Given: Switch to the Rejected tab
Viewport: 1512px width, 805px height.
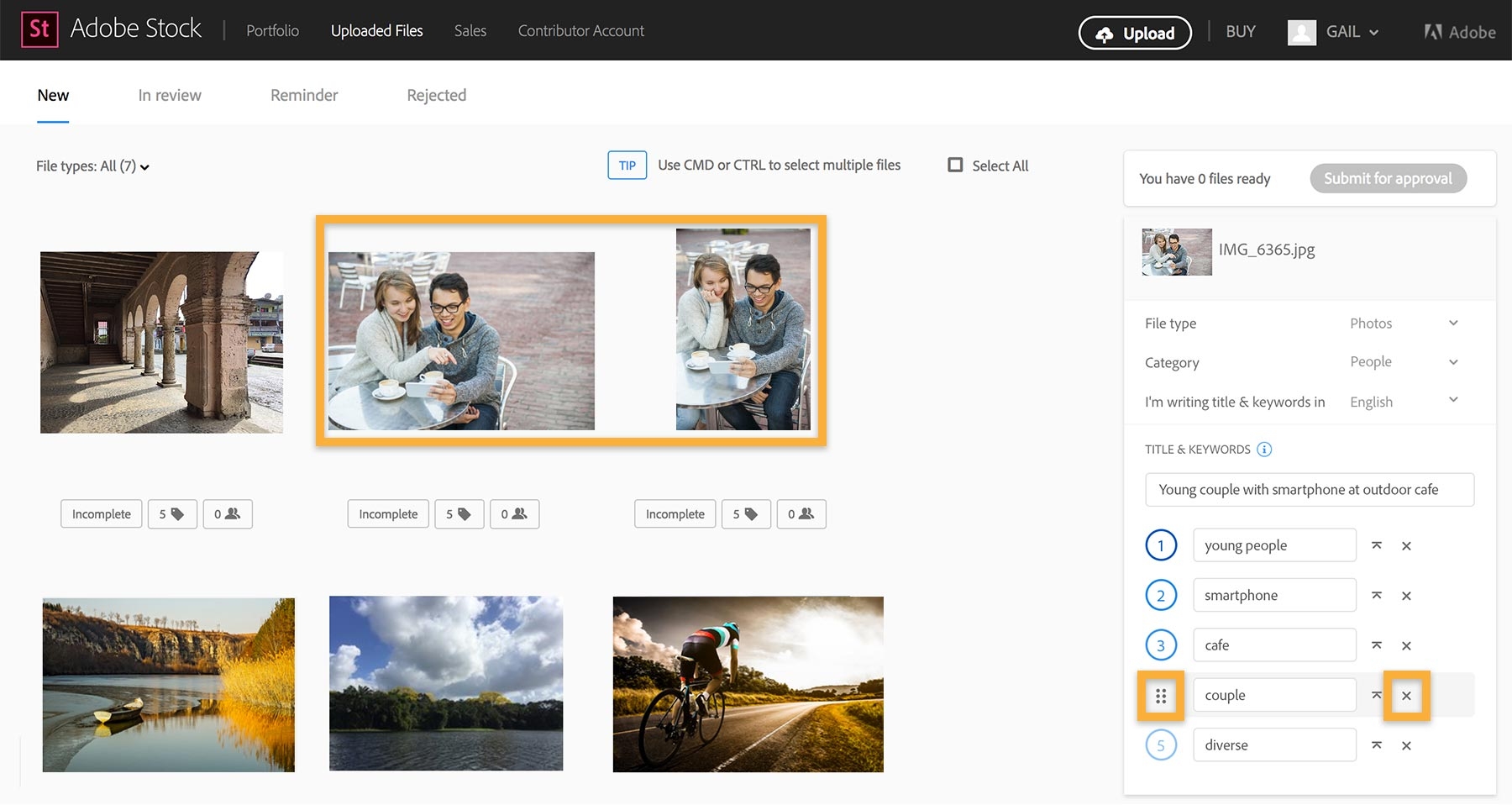Looking at the screenshot, I should 436,95.
